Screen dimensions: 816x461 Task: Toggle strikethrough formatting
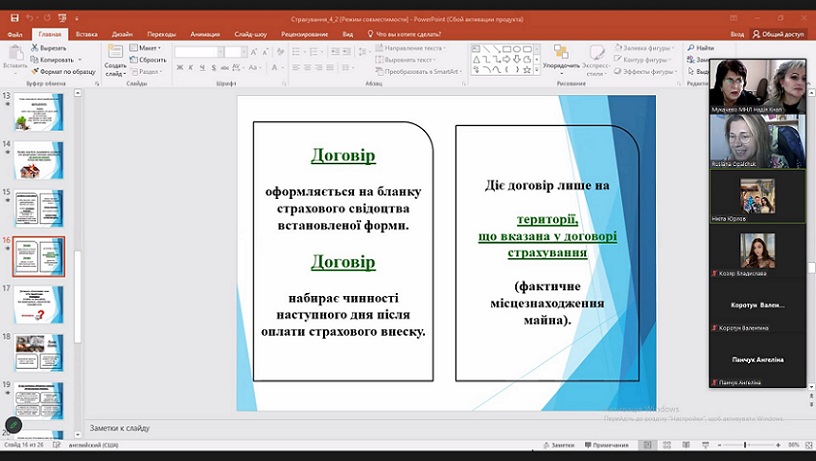[225, 68]
